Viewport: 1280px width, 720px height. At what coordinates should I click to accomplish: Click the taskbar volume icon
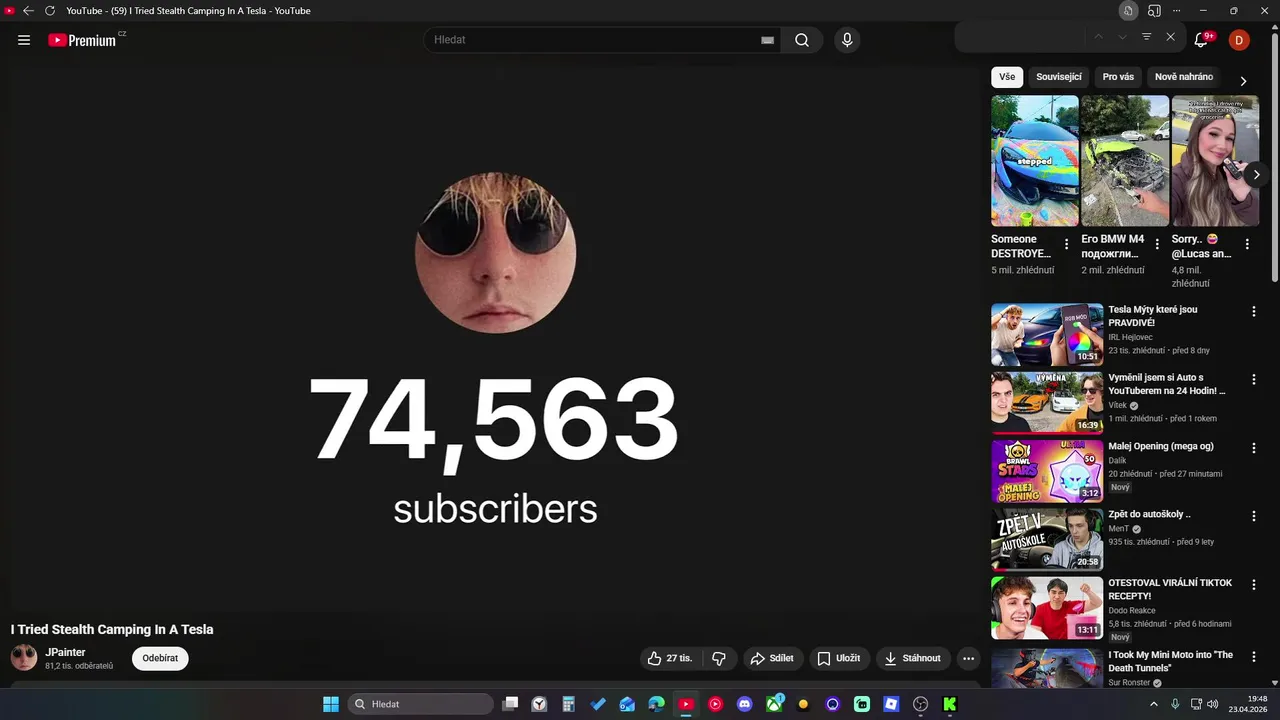(1213, 704)
